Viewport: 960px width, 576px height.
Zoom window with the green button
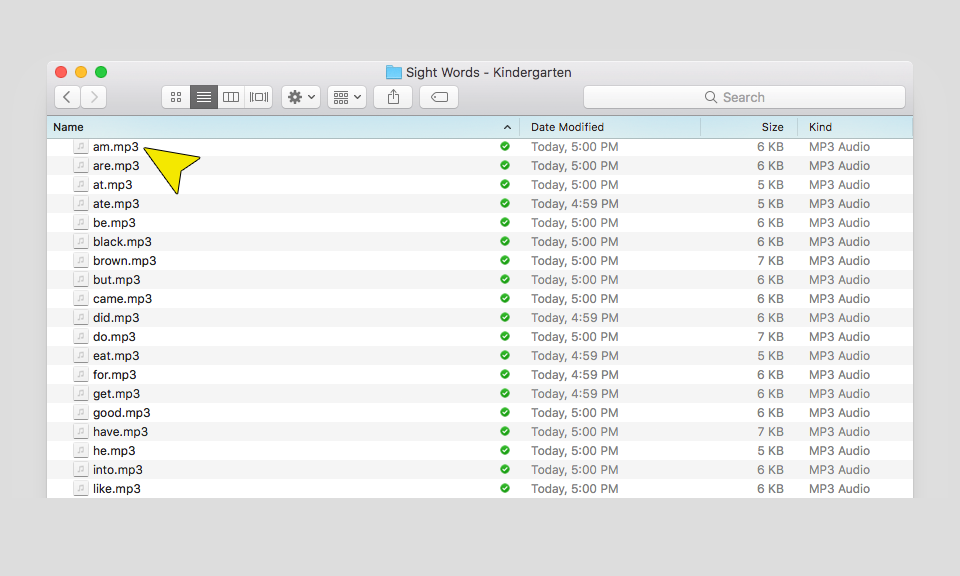coord(101,72)
